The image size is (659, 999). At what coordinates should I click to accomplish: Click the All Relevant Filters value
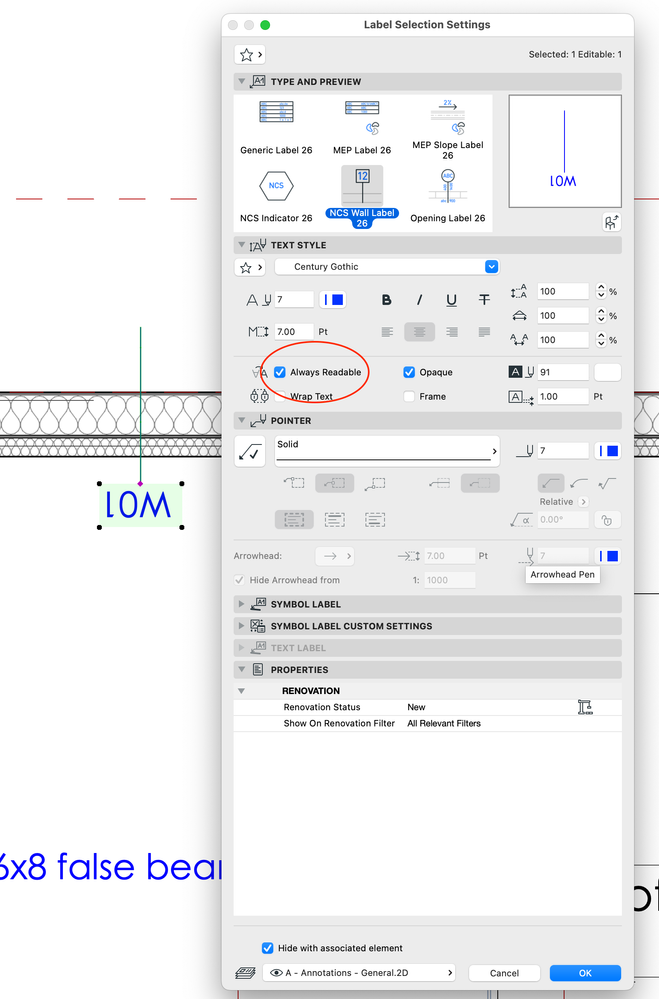click(x=444, y=723)
